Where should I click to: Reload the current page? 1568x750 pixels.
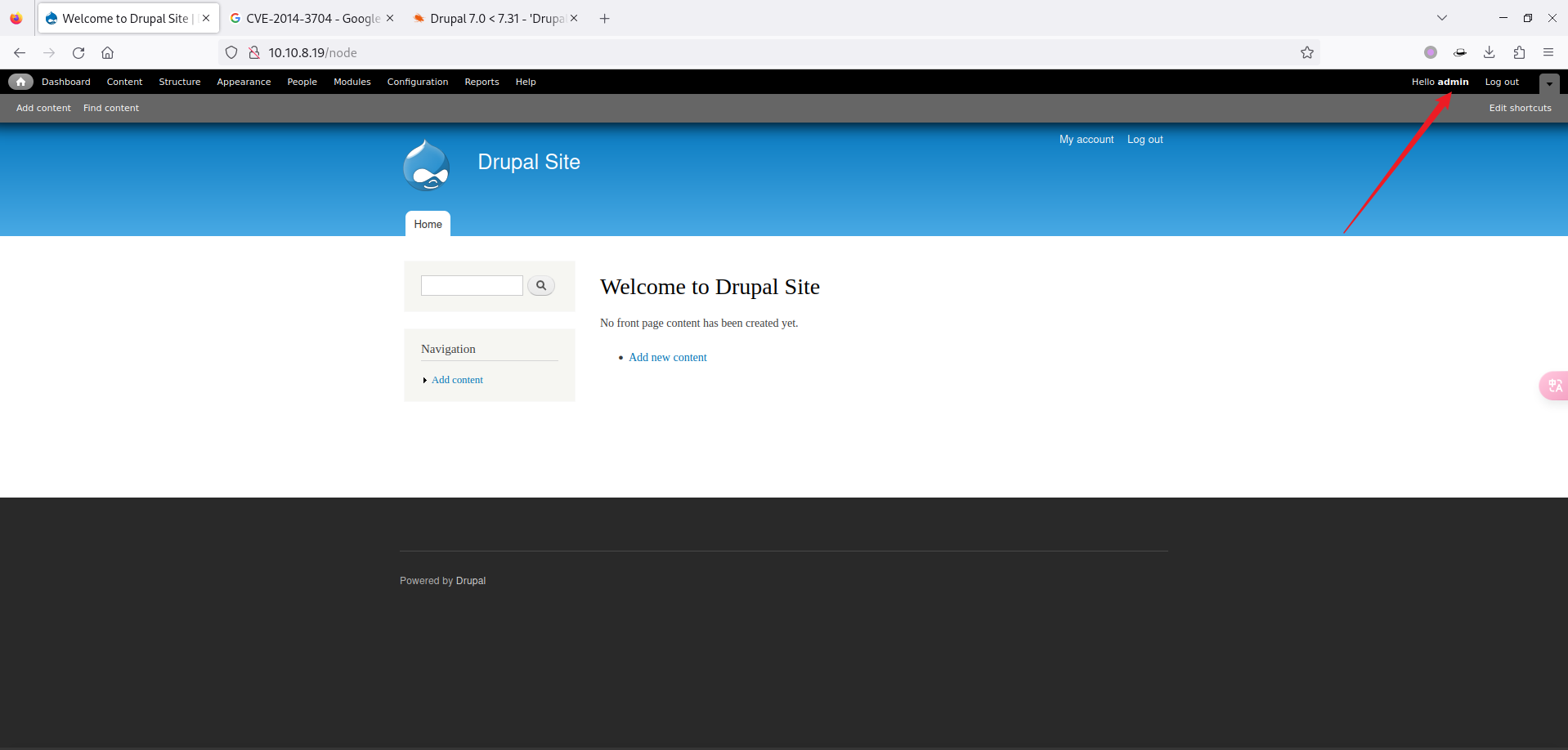click(78, 52)
